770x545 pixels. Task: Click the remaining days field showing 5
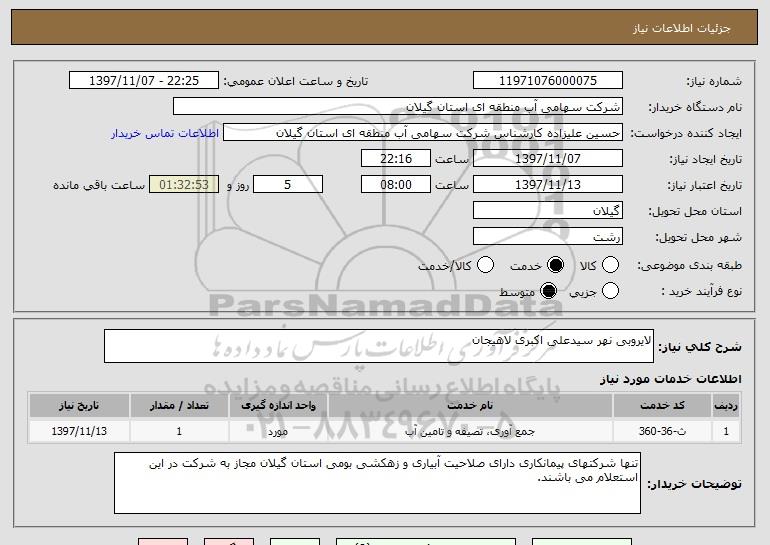click(x=288, y=185)
